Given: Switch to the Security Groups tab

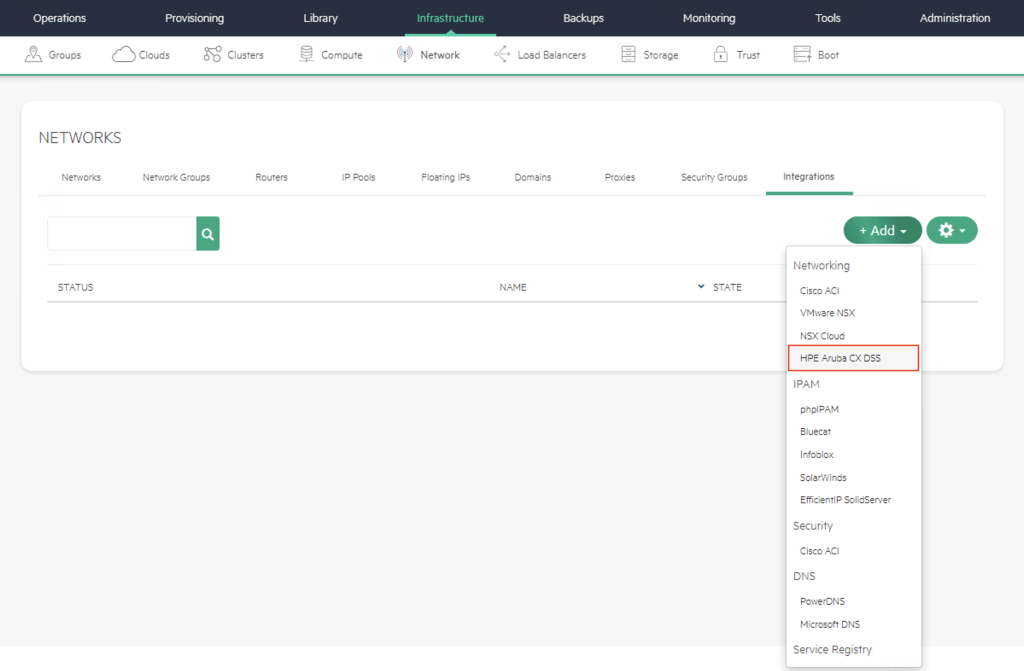Looking at the screenshot, I should point(714,177).
